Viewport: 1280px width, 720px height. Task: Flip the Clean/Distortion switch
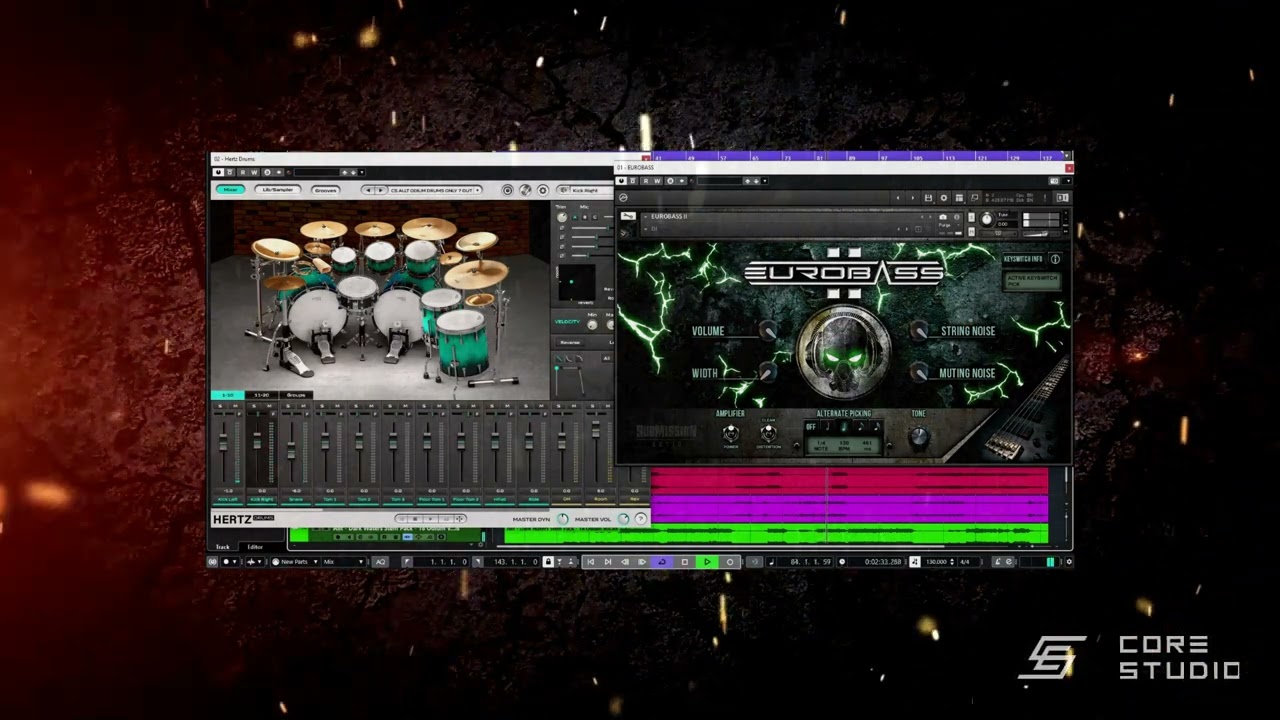click(768, 433)
